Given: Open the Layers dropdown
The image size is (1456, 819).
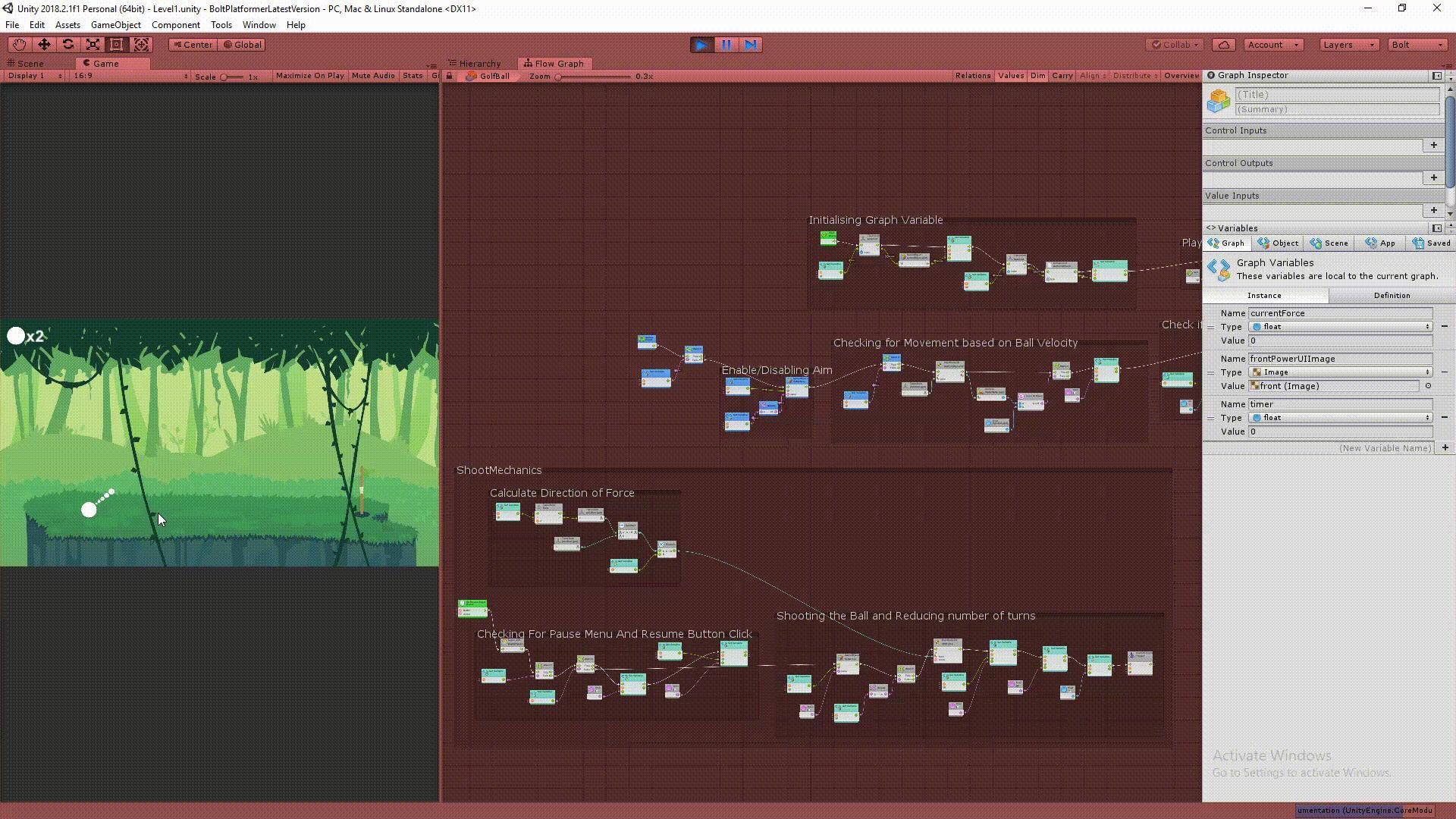Looking at the screenshot, I should click(x=1348, y=45).
